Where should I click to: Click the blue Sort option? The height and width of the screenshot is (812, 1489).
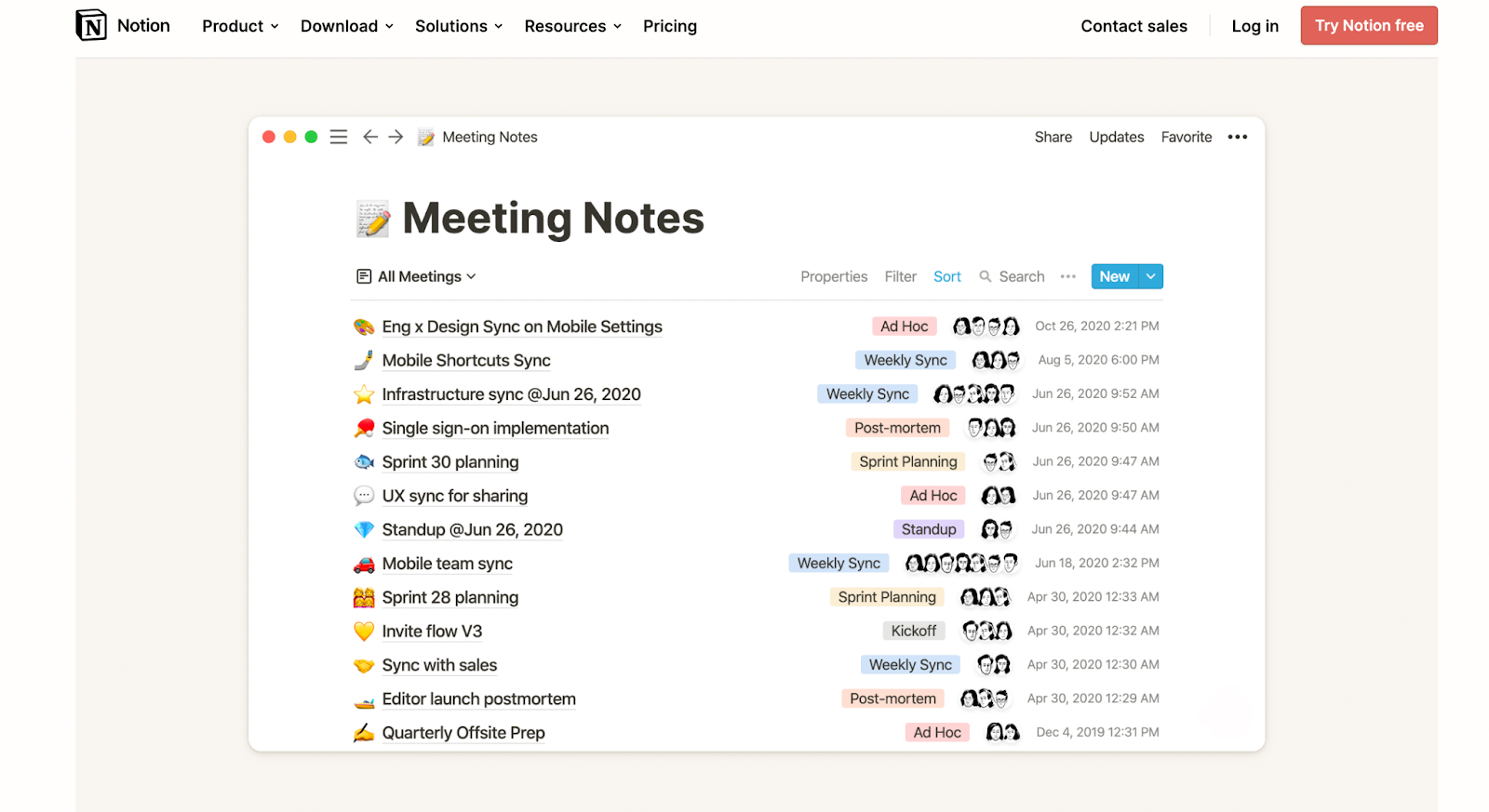coord(947,276)
